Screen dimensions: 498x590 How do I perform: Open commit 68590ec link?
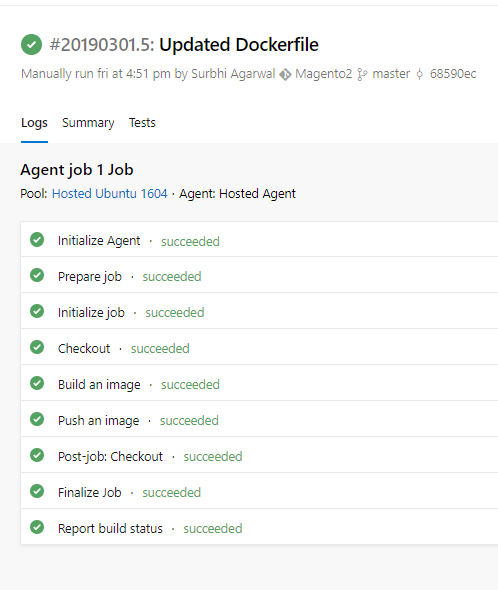point(453,74)
